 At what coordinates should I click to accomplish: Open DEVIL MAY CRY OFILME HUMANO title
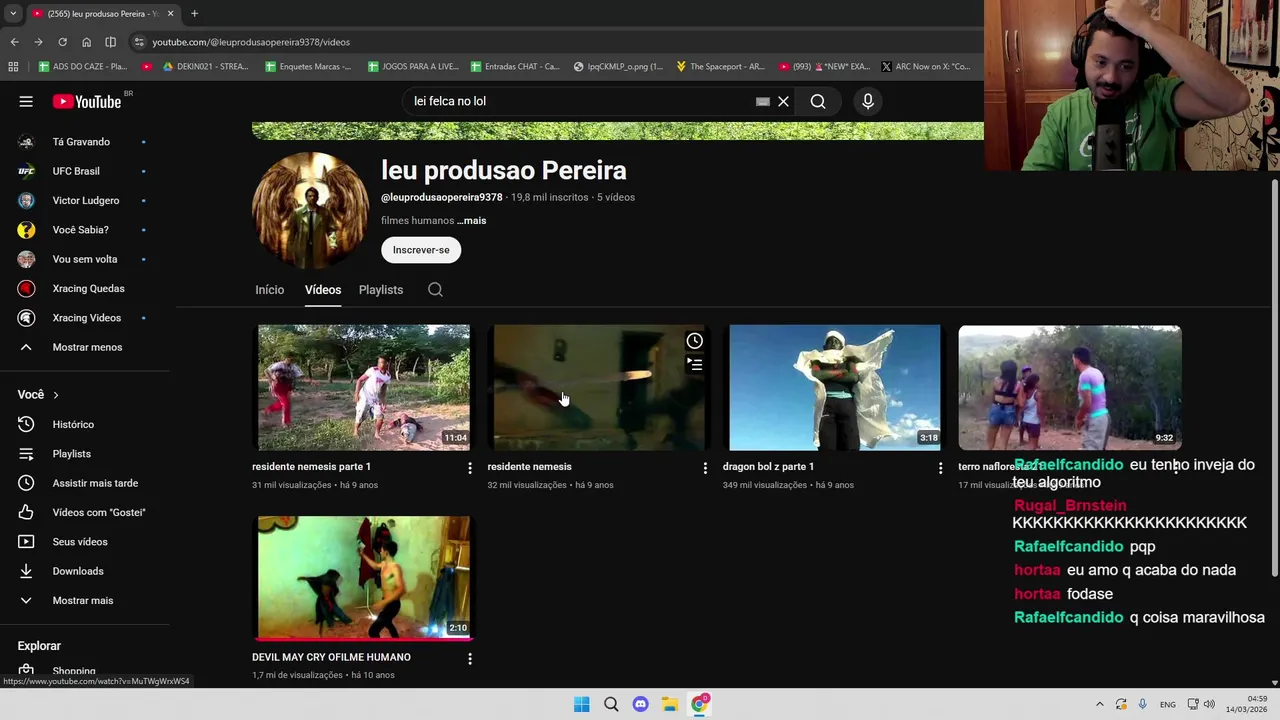pos(331,657)
